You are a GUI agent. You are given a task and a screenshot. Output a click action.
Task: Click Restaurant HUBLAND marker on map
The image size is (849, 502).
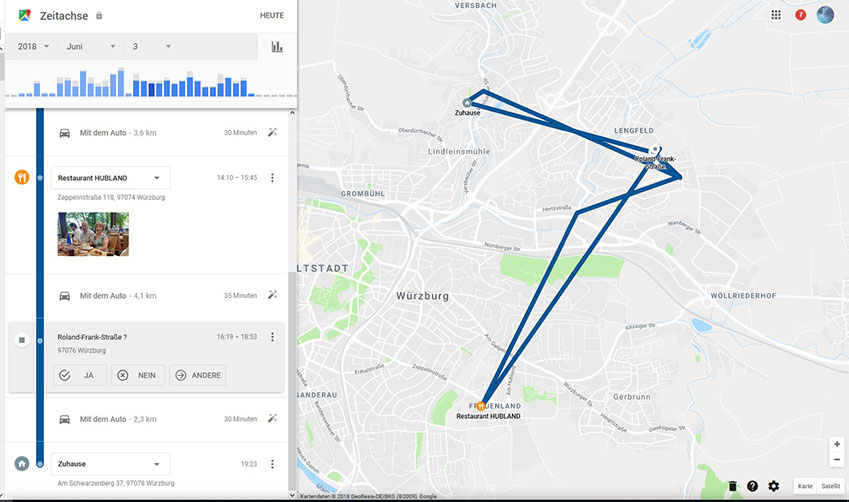pyautogui.click(x=480, y=406)
